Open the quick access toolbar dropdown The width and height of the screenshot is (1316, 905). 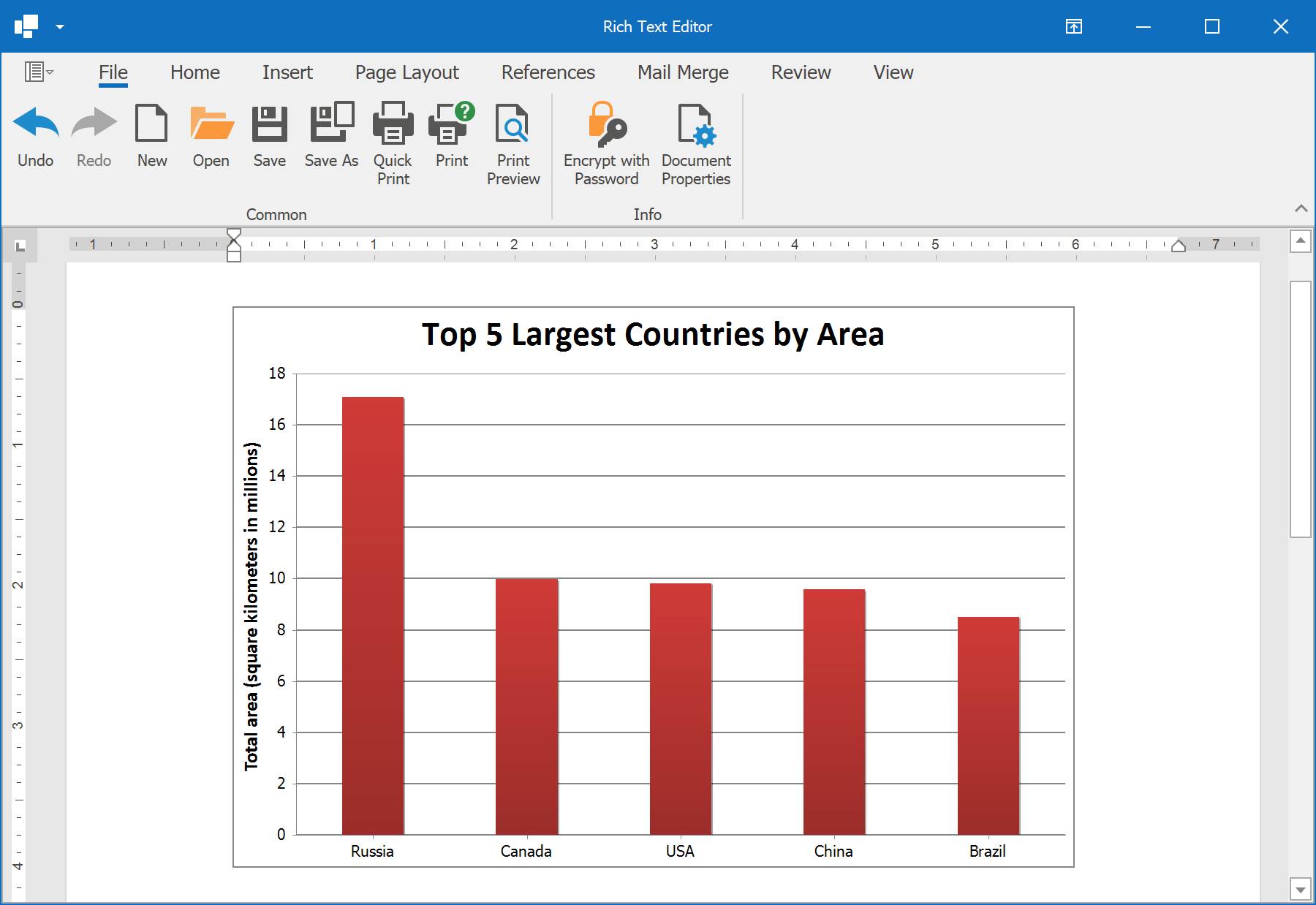tap(58, 26)
